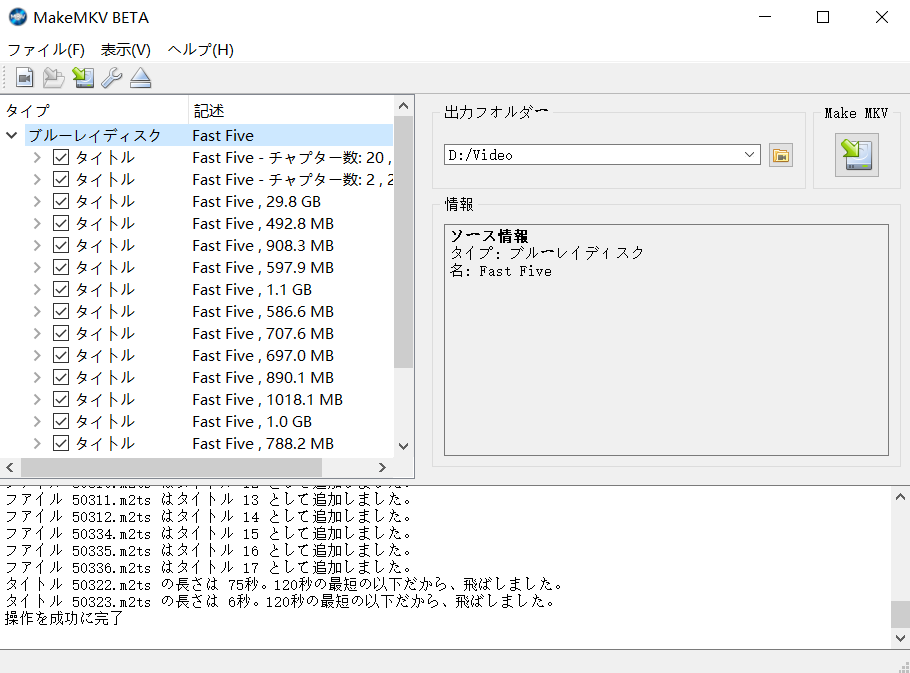Collapse the ブルーレイディスク tree node
910x673 pixels.
click(11, 135)
